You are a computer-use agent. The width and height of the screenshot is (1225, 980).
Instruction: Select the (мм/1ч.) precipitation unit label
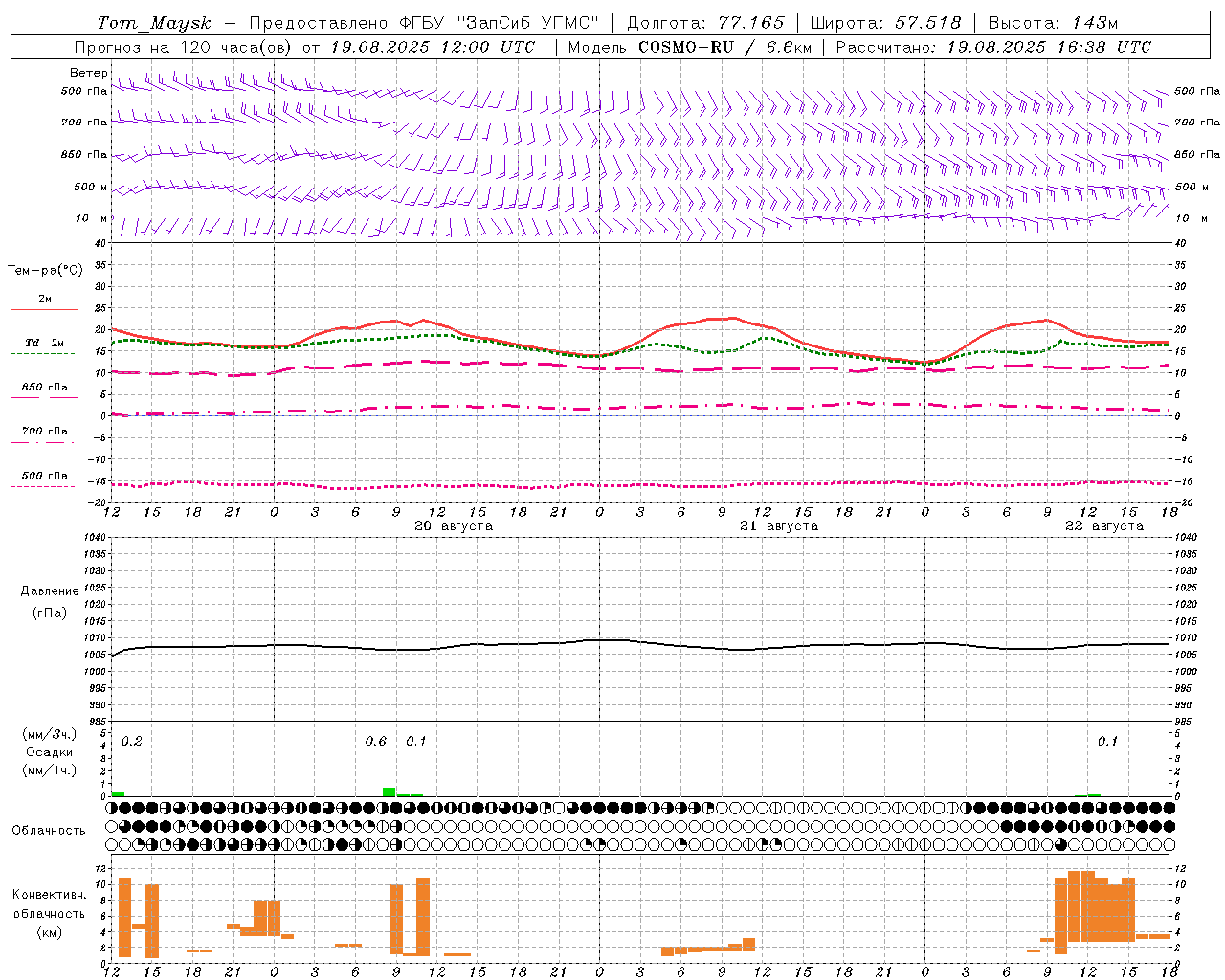50,770
